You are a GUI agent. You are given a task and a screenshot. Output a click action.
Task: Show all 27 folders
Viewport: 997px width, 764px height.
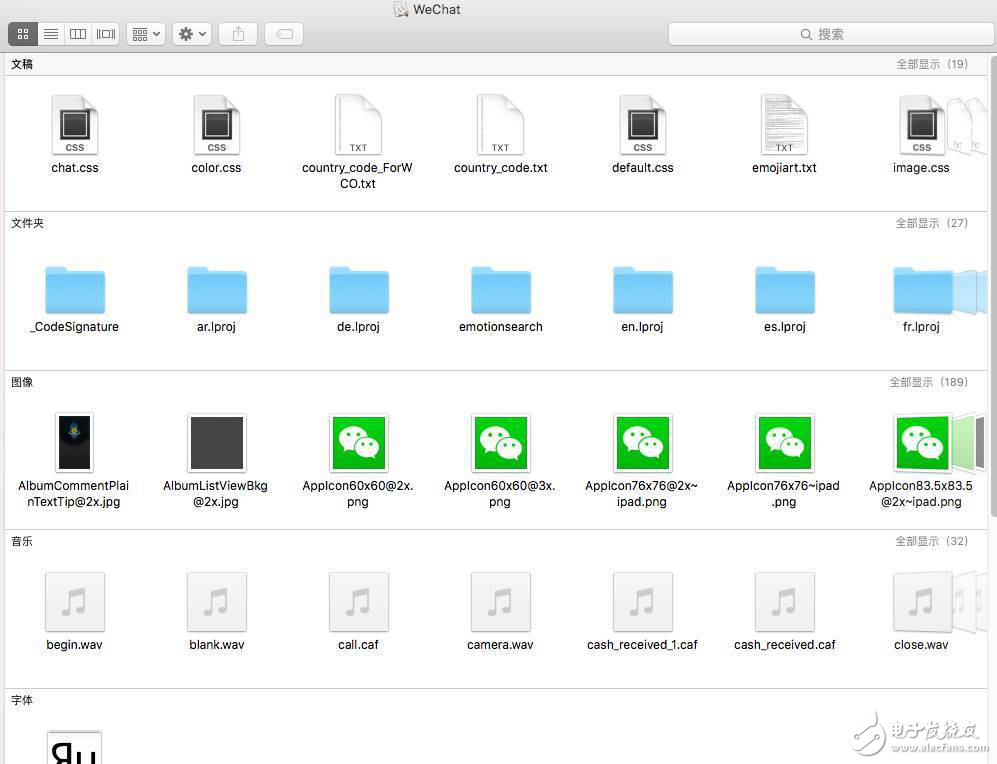tap(931, 223)
